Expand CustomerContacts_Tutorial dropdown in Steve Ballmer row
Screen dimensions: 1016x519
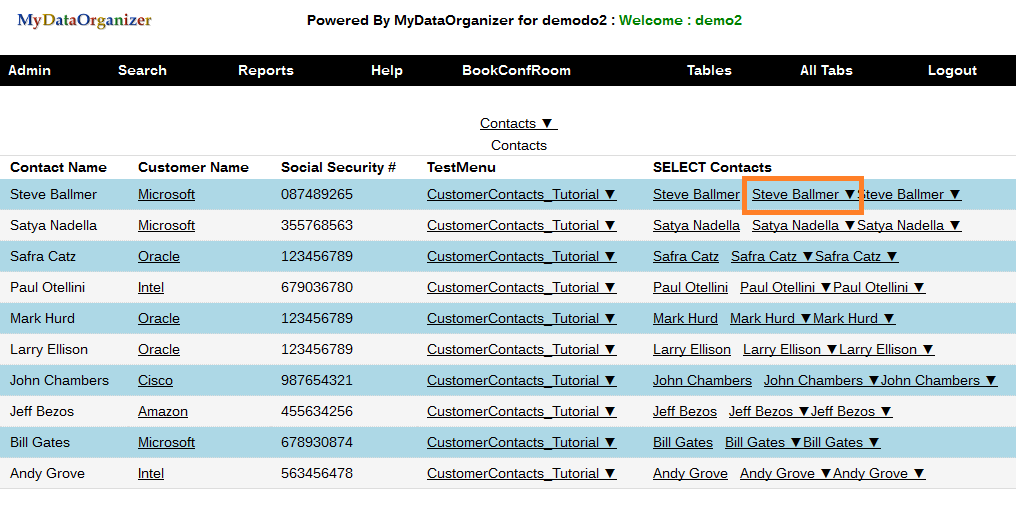pyautogui.click(x=521, y=194)
